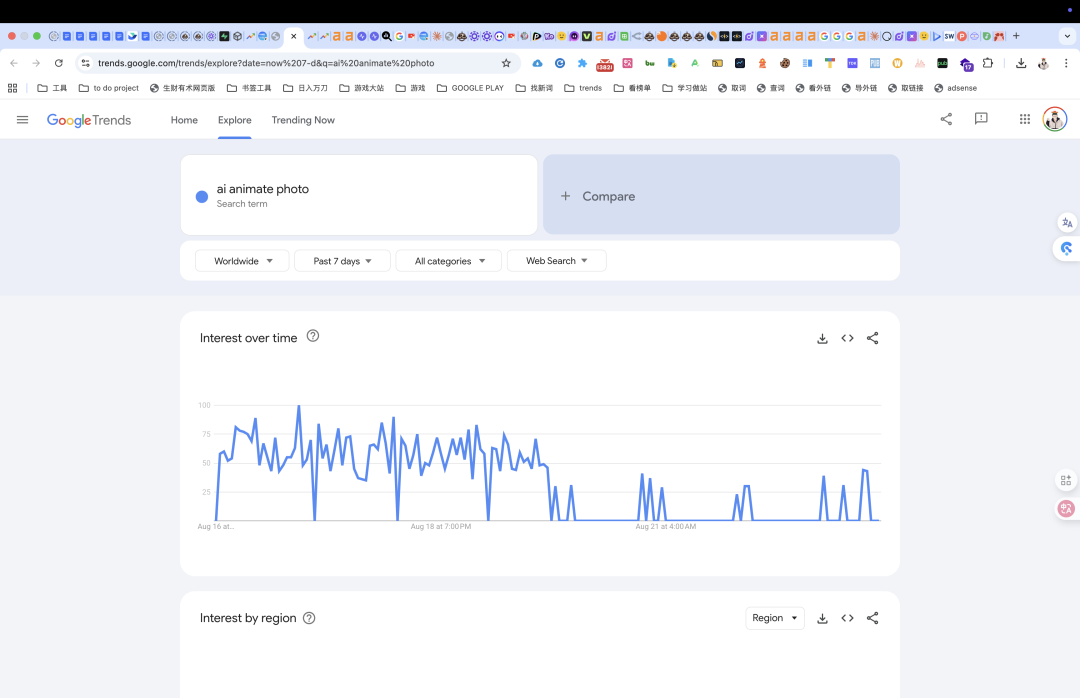Image resolution: width=1080 pixels, height=698 pixels.
Task: Open the Google Trends hamburger menu
Action: point(22,120)
